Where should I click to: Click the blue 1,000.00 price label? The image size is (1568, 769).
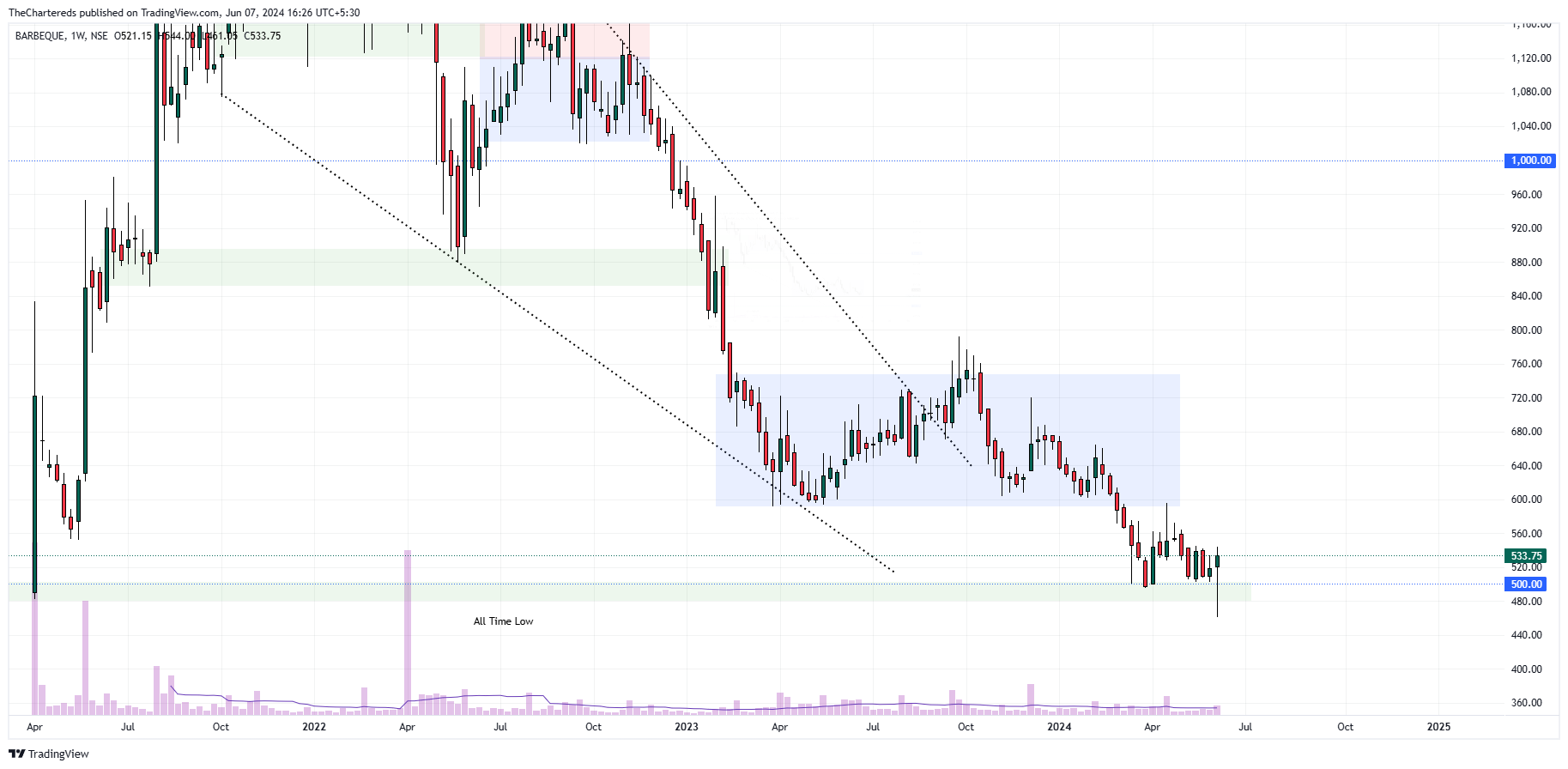tap(1531, 160)
